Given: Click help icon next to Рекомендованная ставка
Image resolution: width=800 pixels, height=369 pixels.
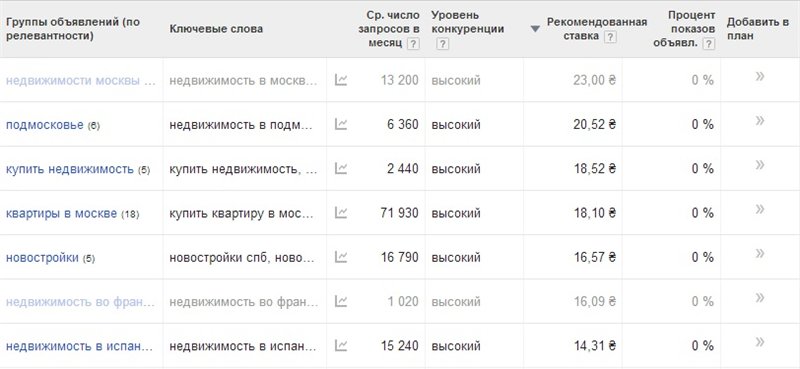Looking at the screenshot, I should [x=610, y=37].
